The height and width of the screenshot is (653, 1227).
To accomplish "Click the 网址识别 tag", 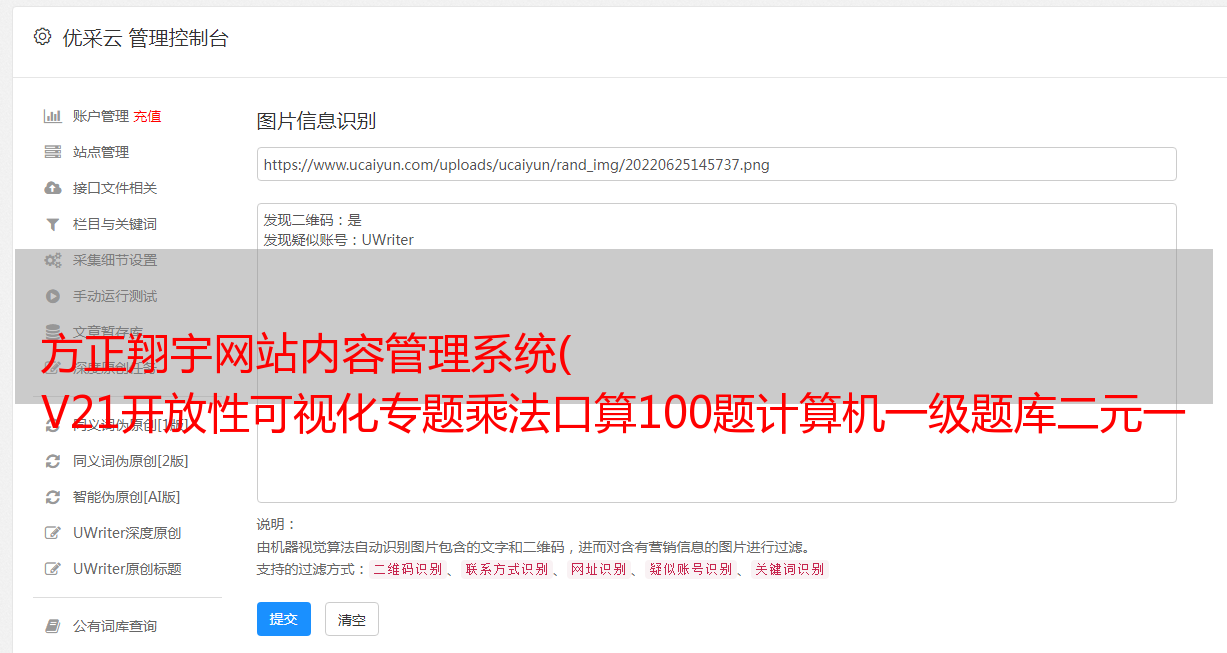I will click(598, 569).
